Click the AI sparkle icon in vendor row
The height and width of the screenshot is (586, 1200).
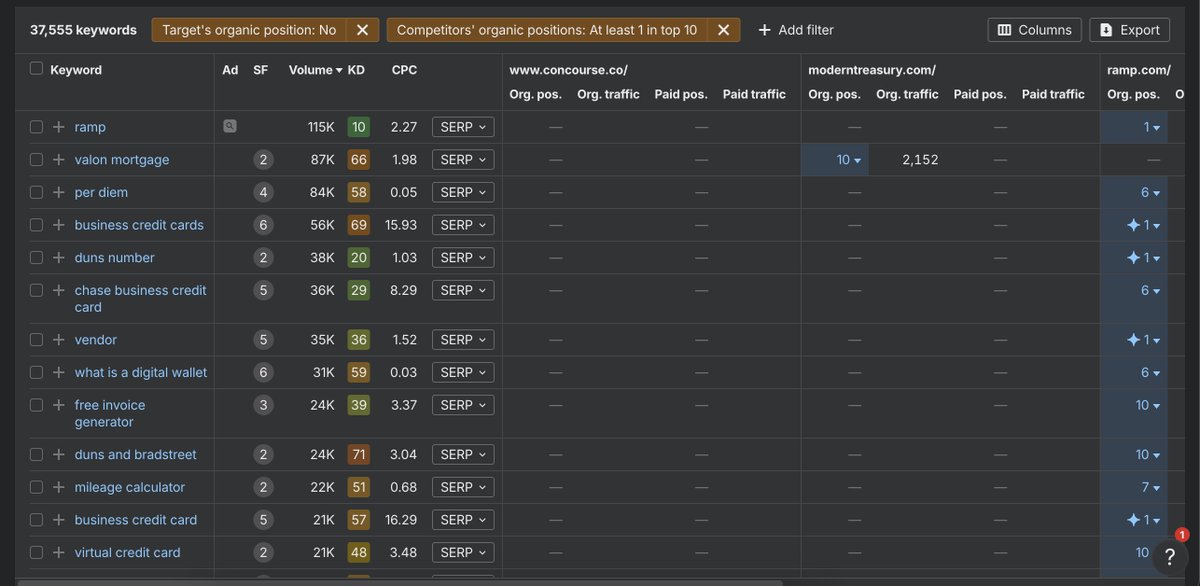1133,340
